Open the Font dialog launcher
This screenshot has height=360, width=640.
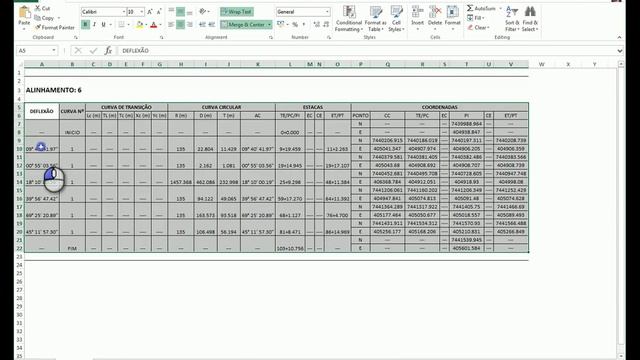(161, 38)
